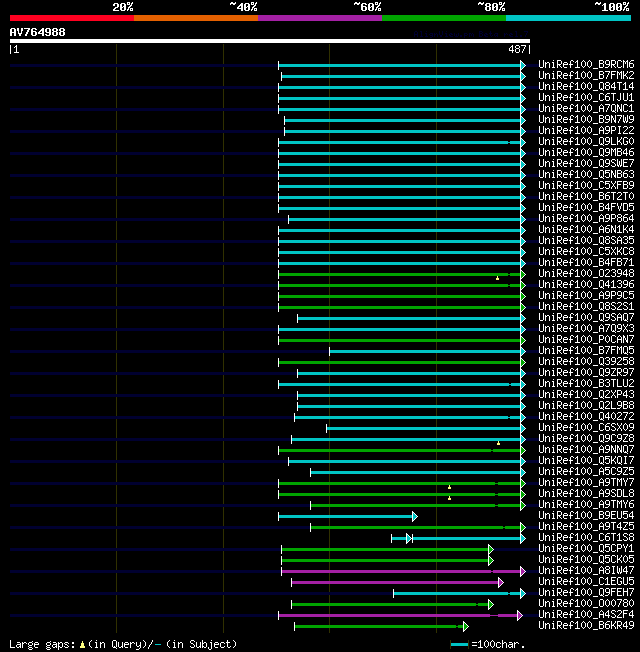Image resolution: width=640 pixels, height=652 pixels.
Task: Select the UniRef100_A9P864 label
Action: pyautogui.click(x=586, y=218)
